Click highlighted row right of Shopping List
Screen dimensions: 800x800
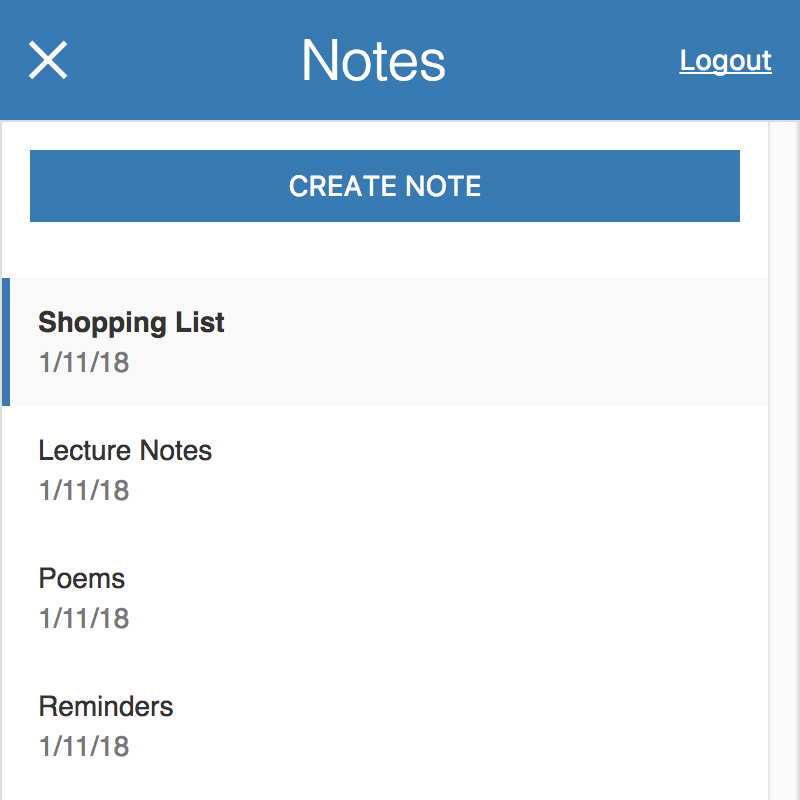pos(495,342)
